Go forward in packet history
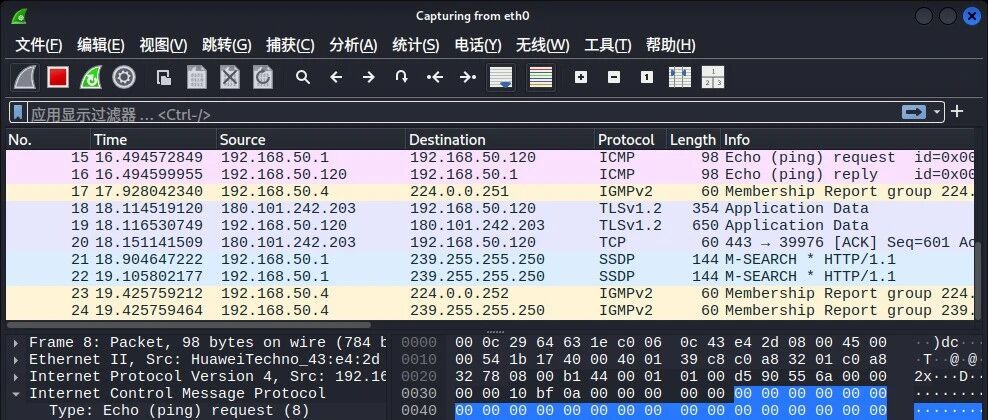Screen dimensions: 988x420 tap(369, 77)
